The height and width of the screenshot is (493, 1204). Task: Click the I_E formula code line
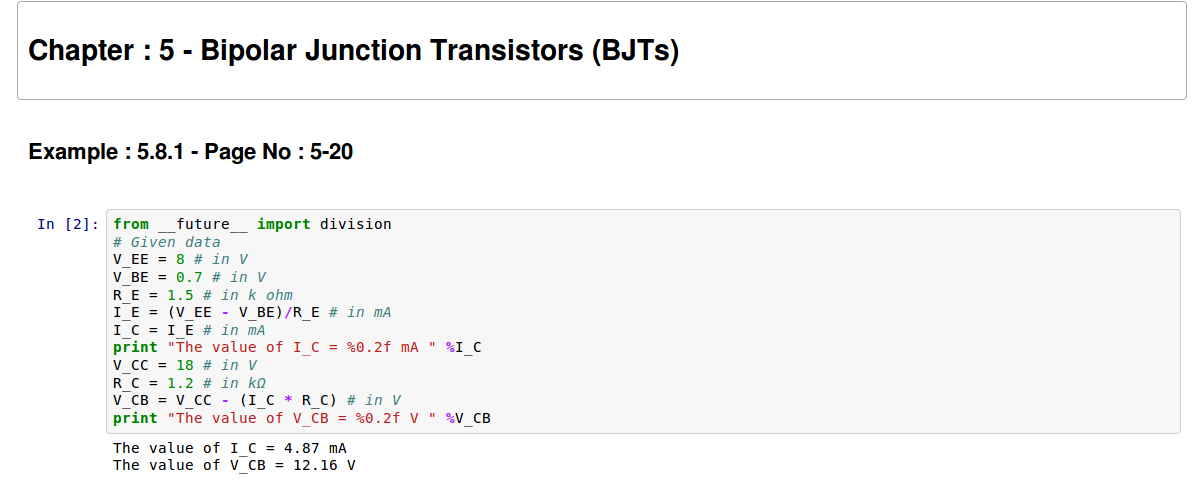251,312
